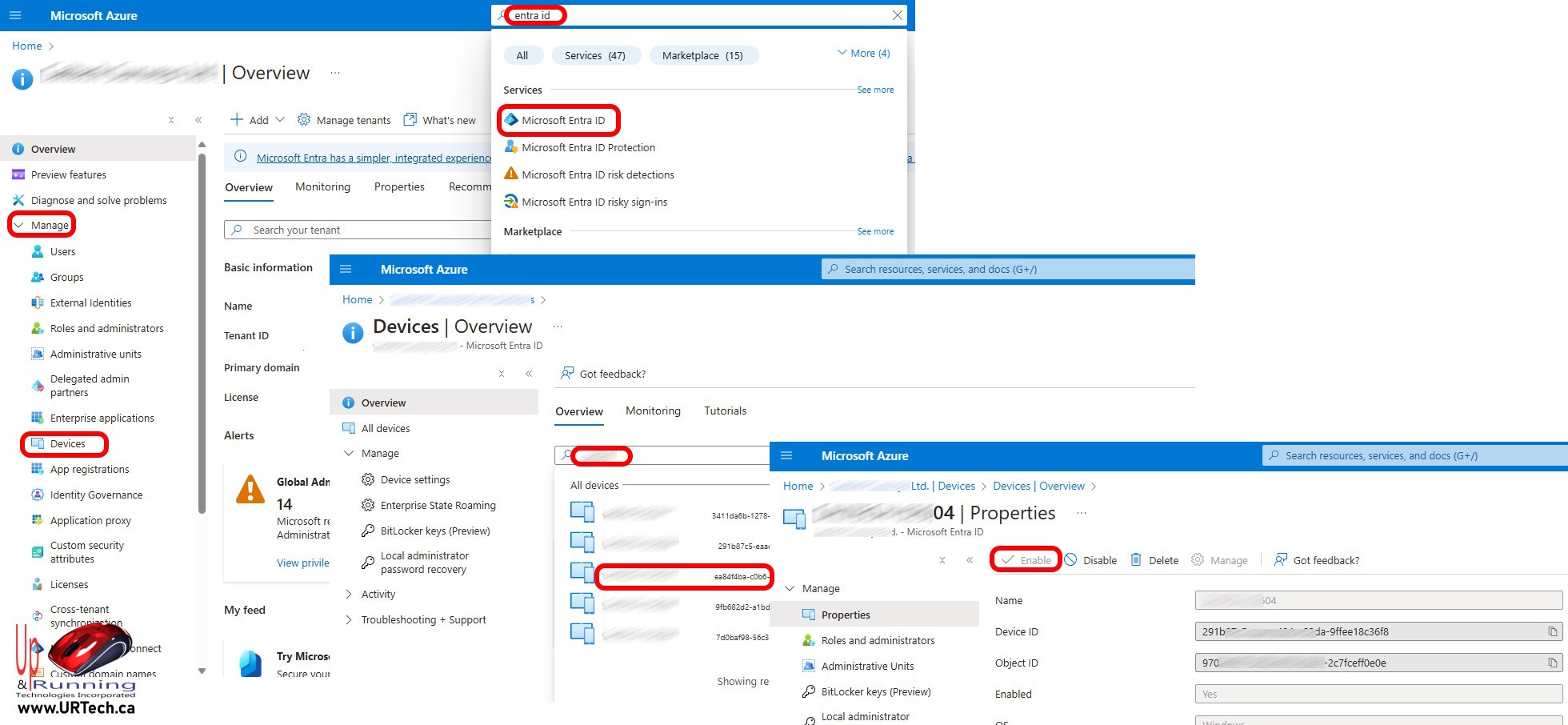Select Devices in the Manage sidebar

67,443
